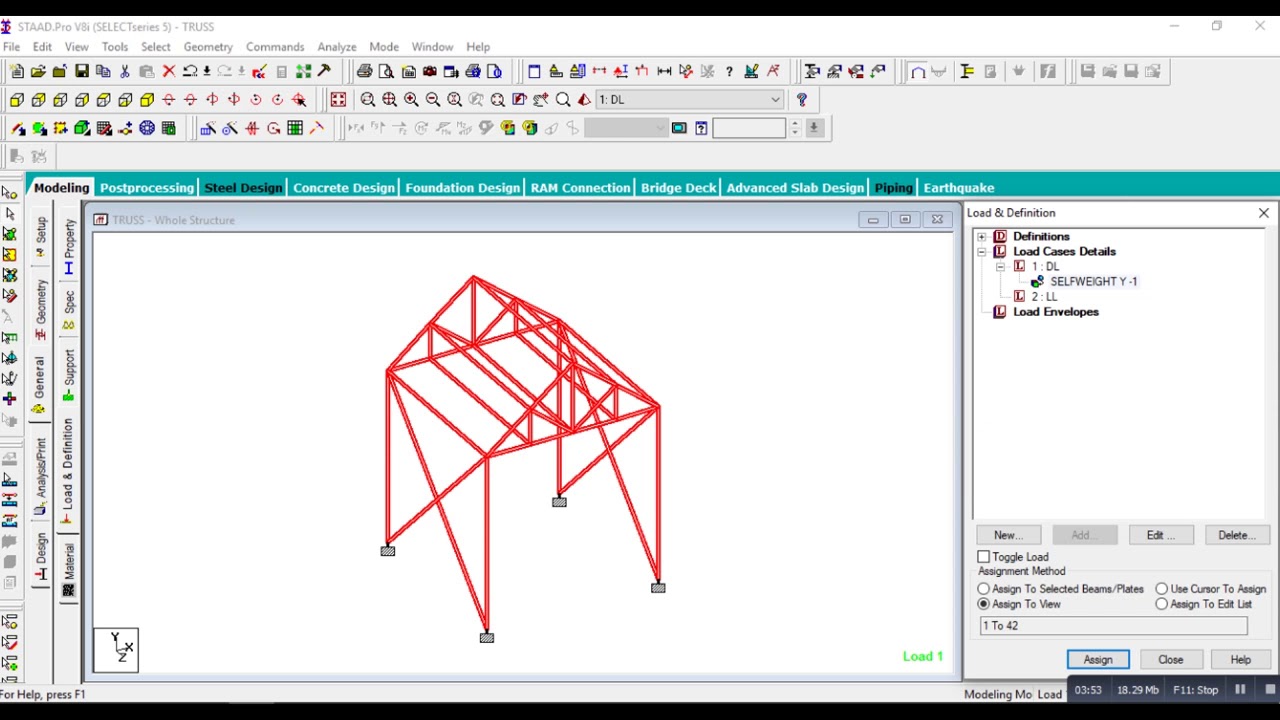Select Assign To Edit List radio
Image resolution: width=1280 pixels, height=720 pixels.
(1162, 604)
